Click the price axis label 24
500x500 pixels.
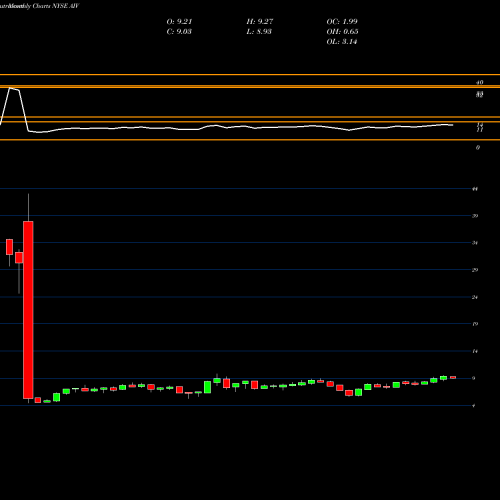pos(475,297)
